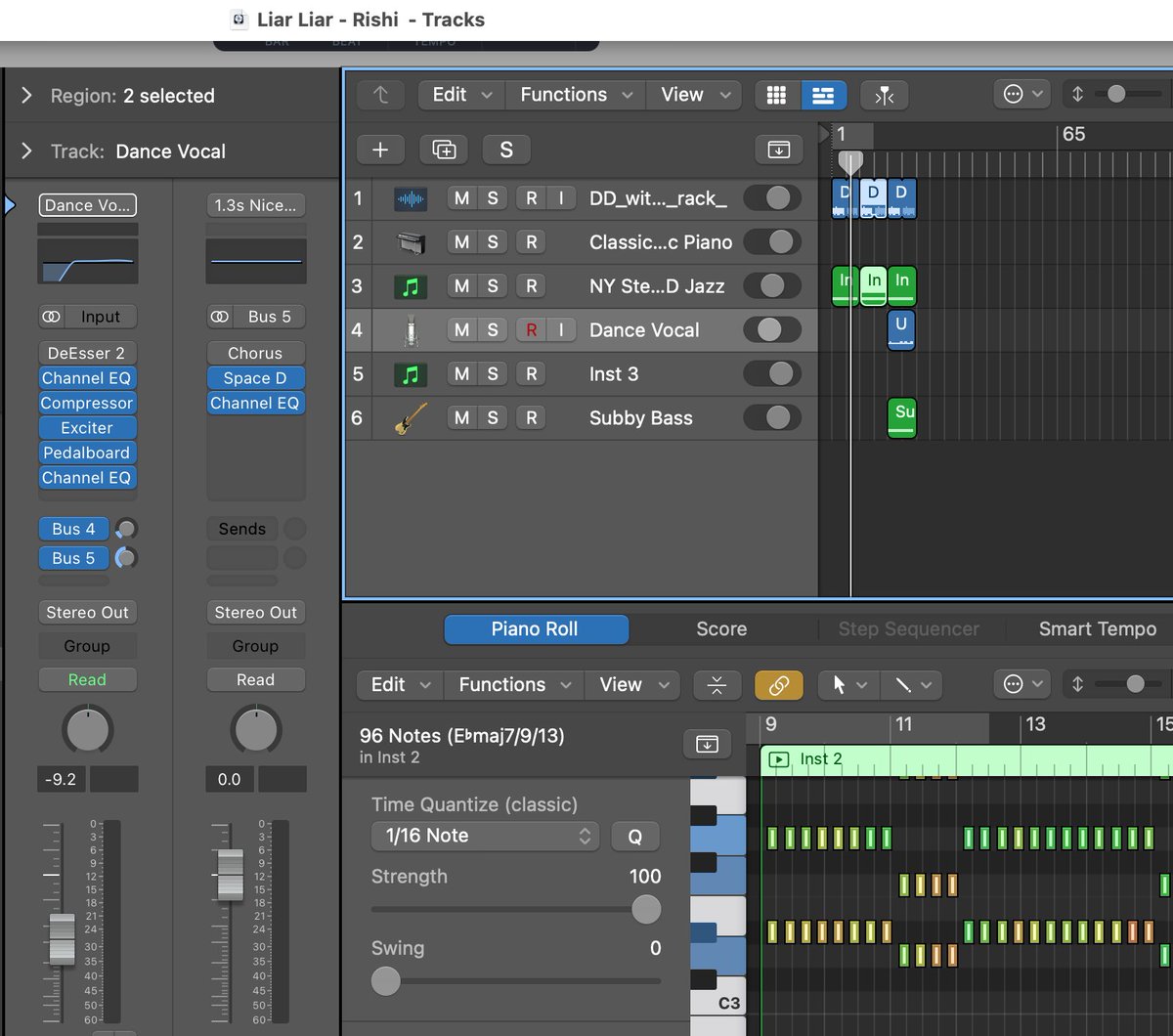1173x1036 pixels.
Task: Select the list view icon in Tracks toolbar
Action: click(x=824, y=95)
